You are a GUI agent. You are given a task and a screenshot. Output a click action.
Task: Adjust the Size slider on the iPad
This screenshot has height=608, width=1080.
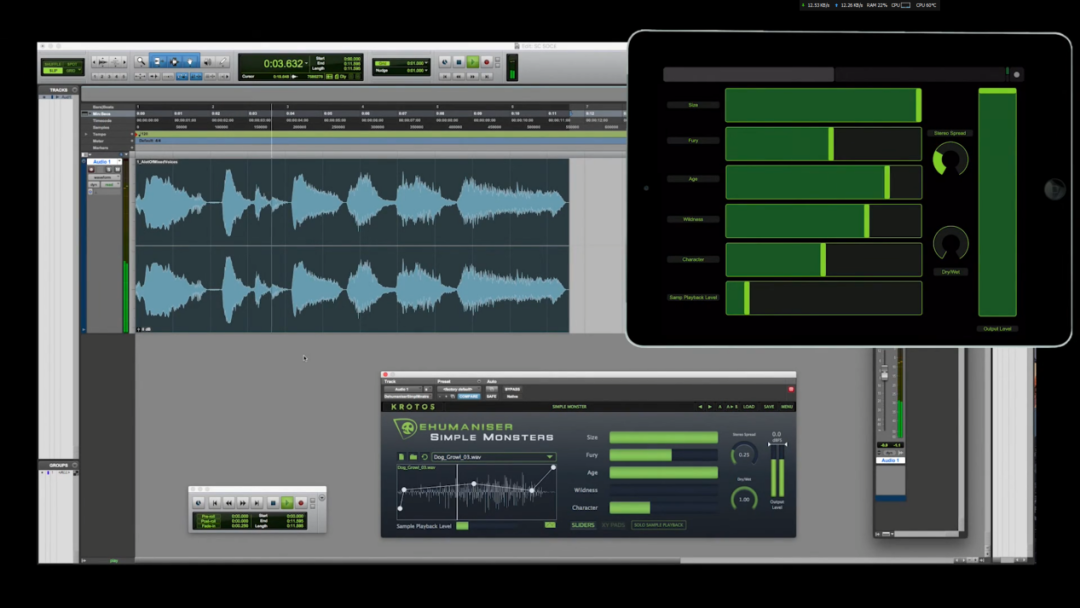point(823,105)
